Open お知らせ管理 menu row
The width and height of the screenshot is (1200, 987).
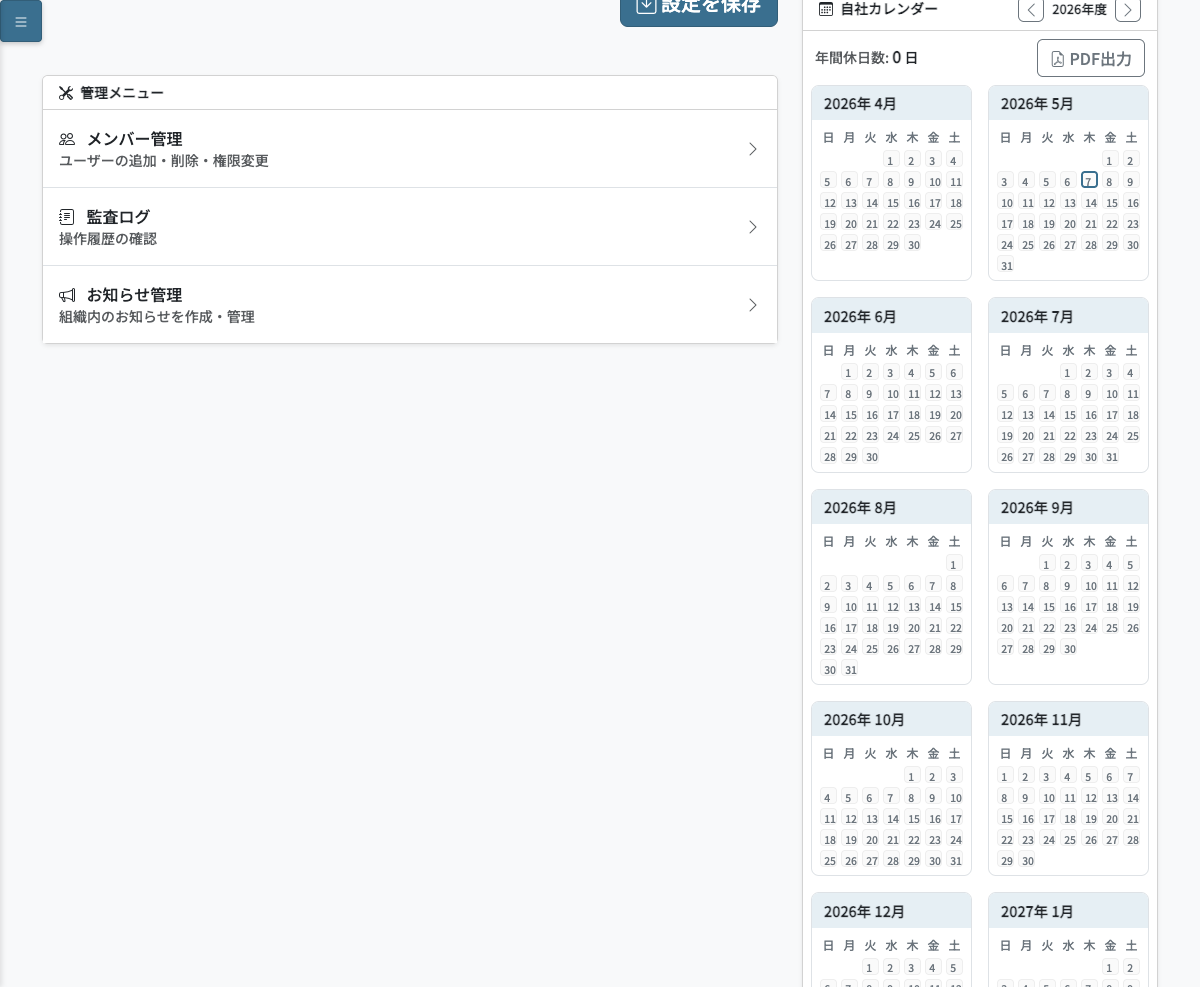[410, 305]
